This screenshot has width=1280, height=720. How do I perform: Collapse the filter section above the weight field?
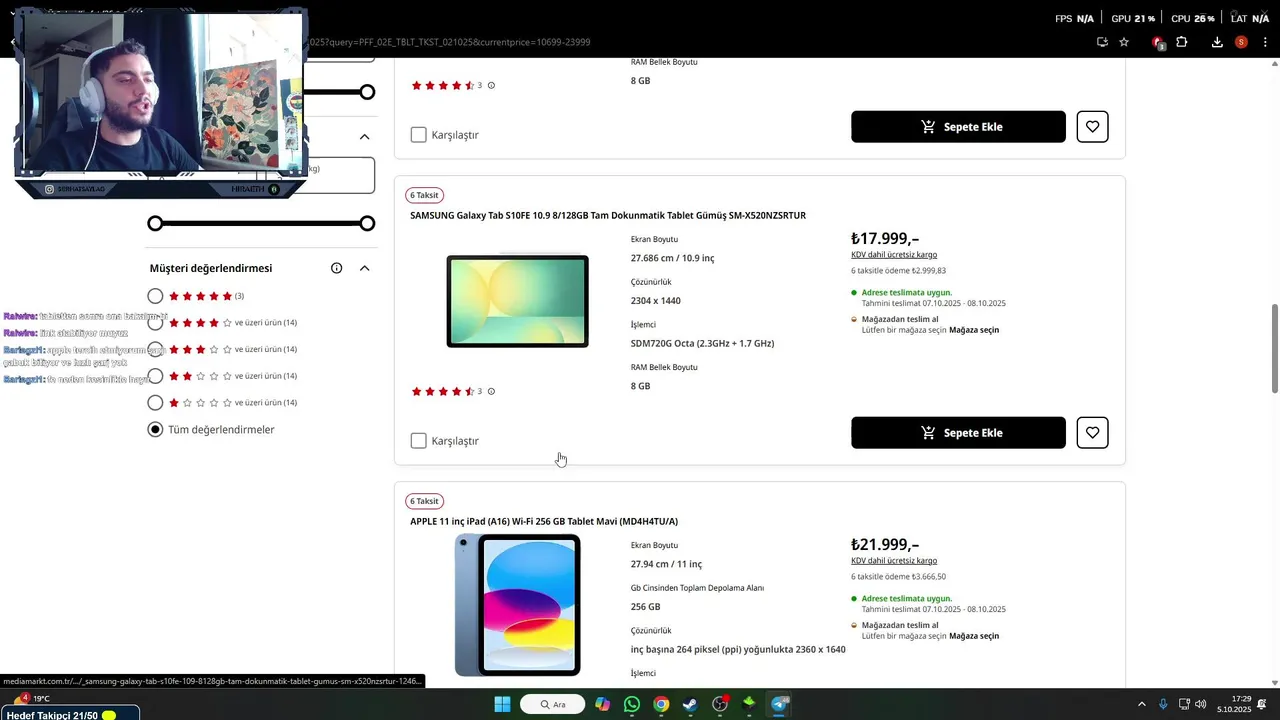(365, 136)
